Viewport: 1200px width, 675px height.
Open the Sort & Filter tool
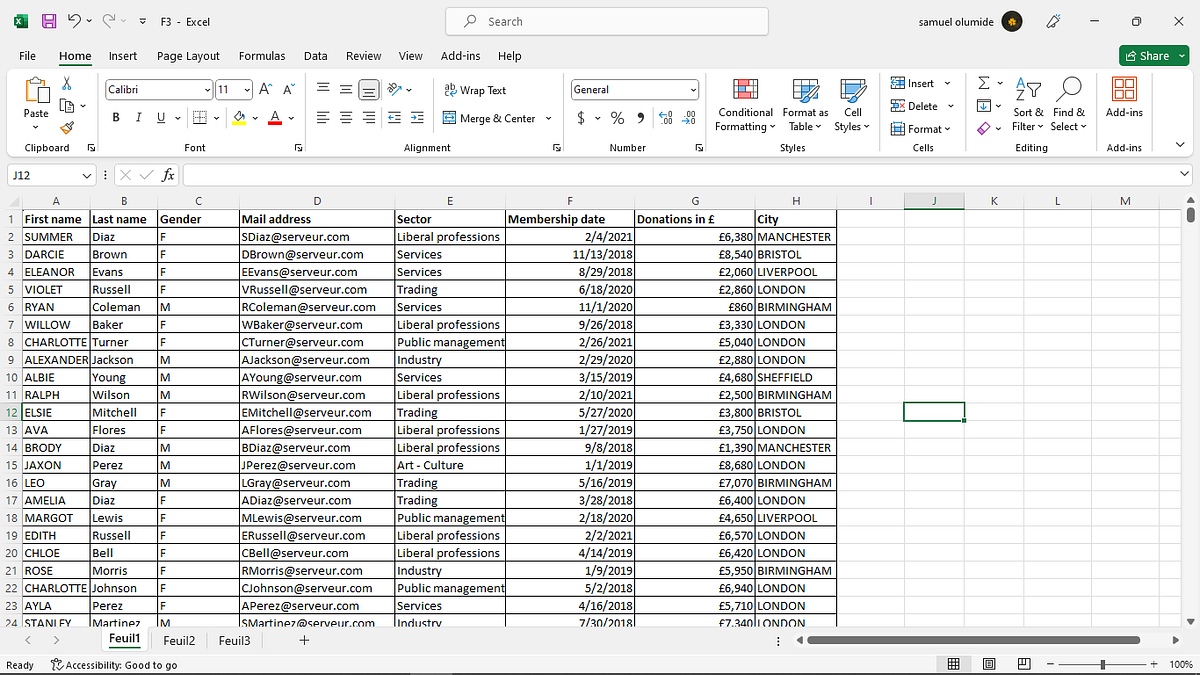point(1028,105)
